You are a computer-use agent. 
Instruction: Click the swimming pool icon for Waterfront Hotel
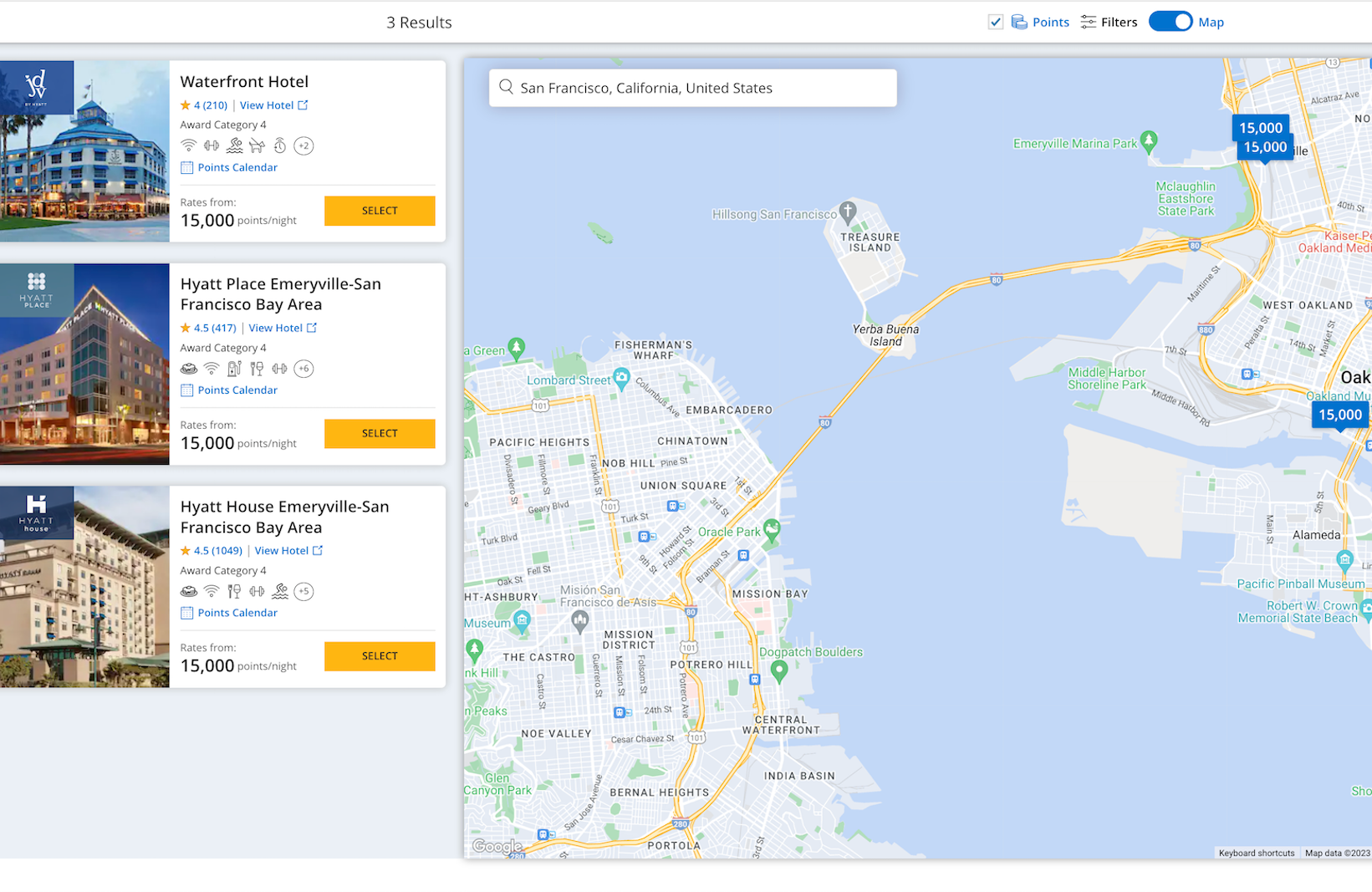(x=235, y=145)
